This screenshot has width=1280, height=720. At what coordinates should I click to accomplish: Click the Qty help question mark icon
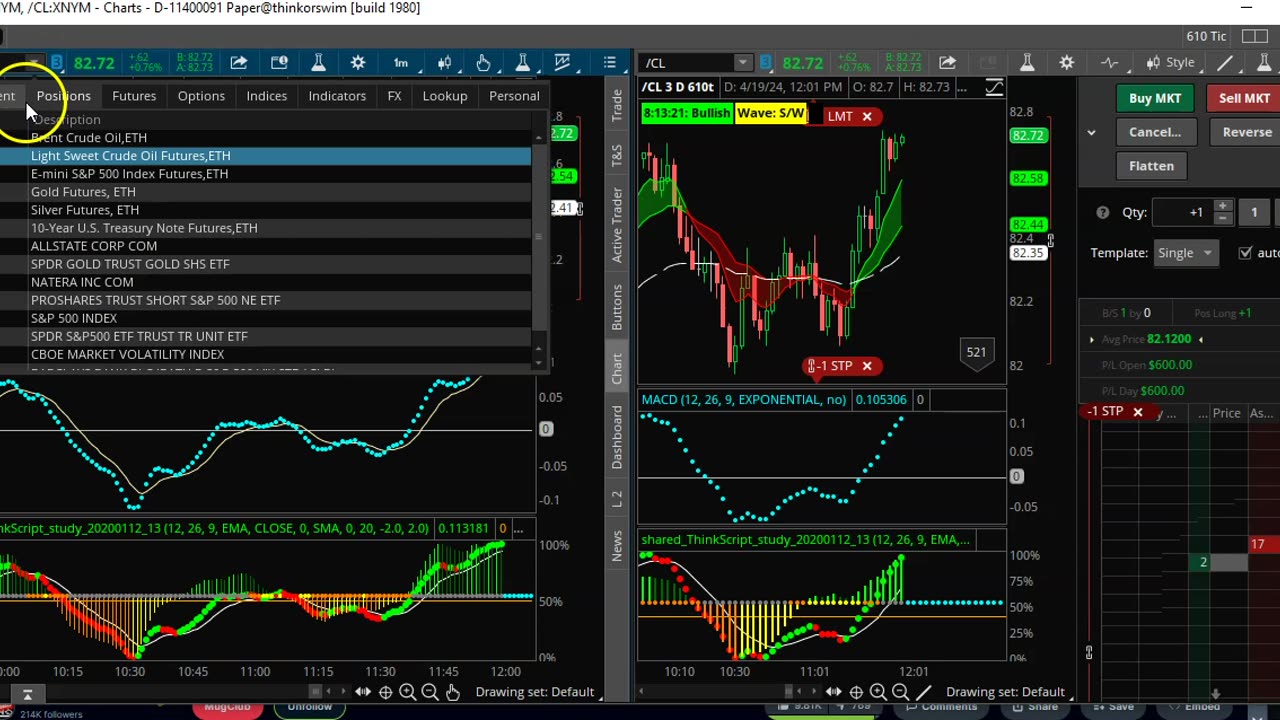point(1102,212)
